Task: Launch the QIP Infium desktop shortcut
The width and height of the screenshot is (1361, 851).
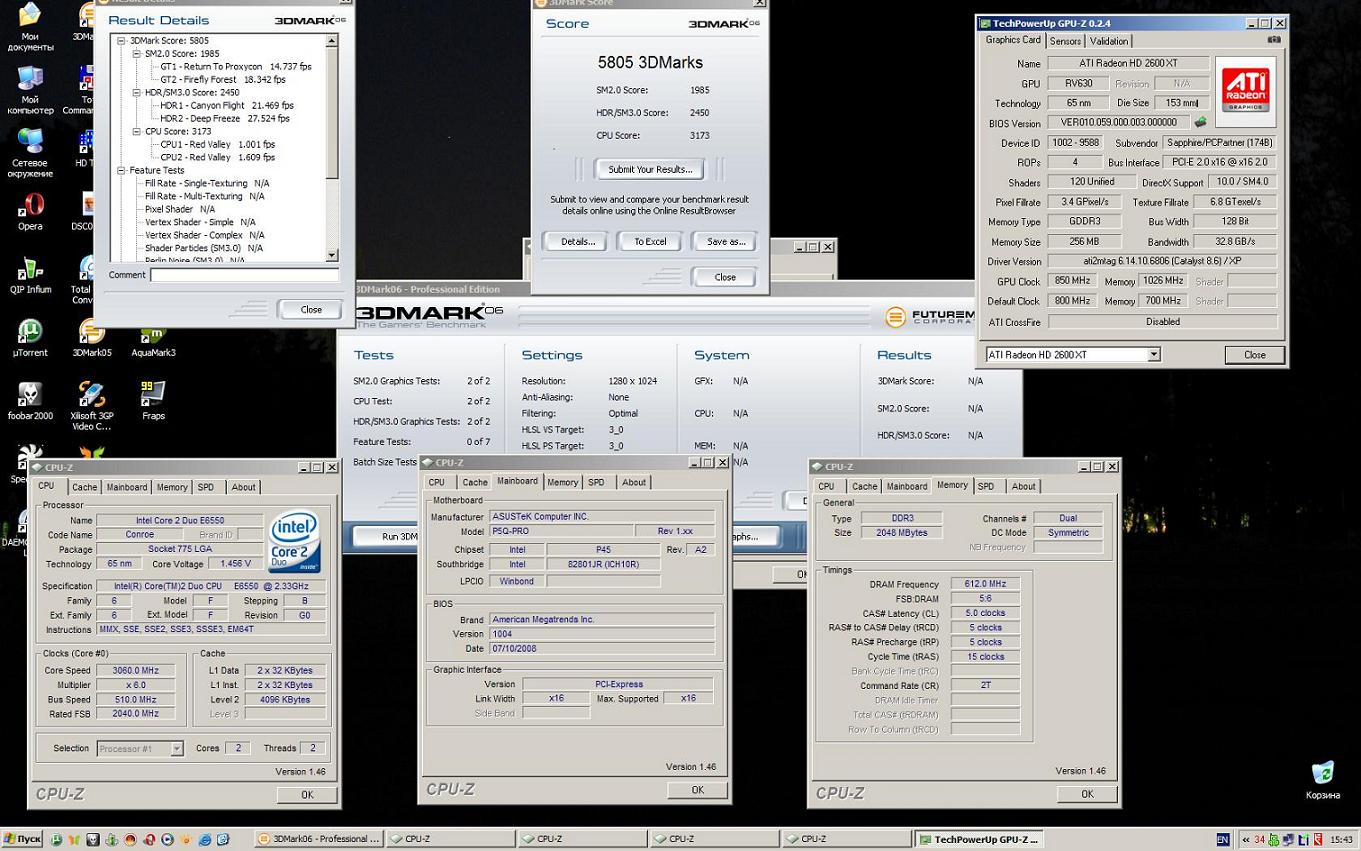Action: [x=30, y=276]
